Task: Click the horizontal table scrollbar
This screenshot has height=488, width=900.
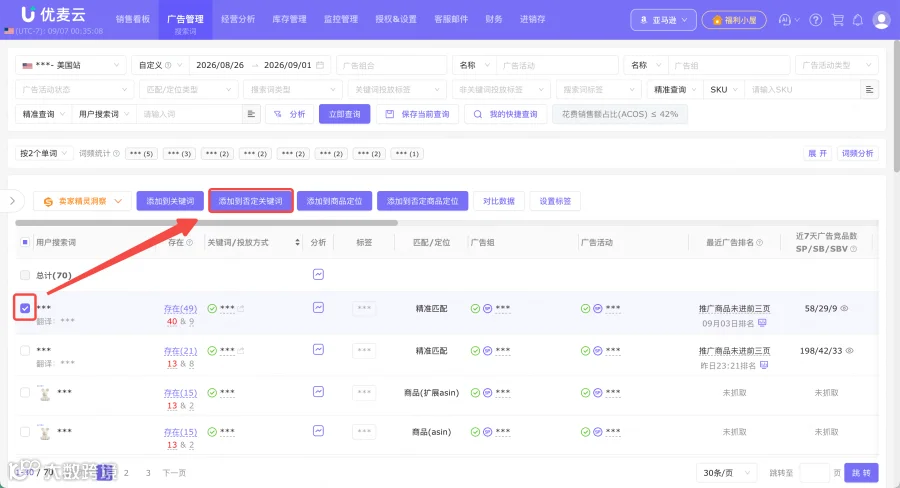Action: (x=207, y=223)
